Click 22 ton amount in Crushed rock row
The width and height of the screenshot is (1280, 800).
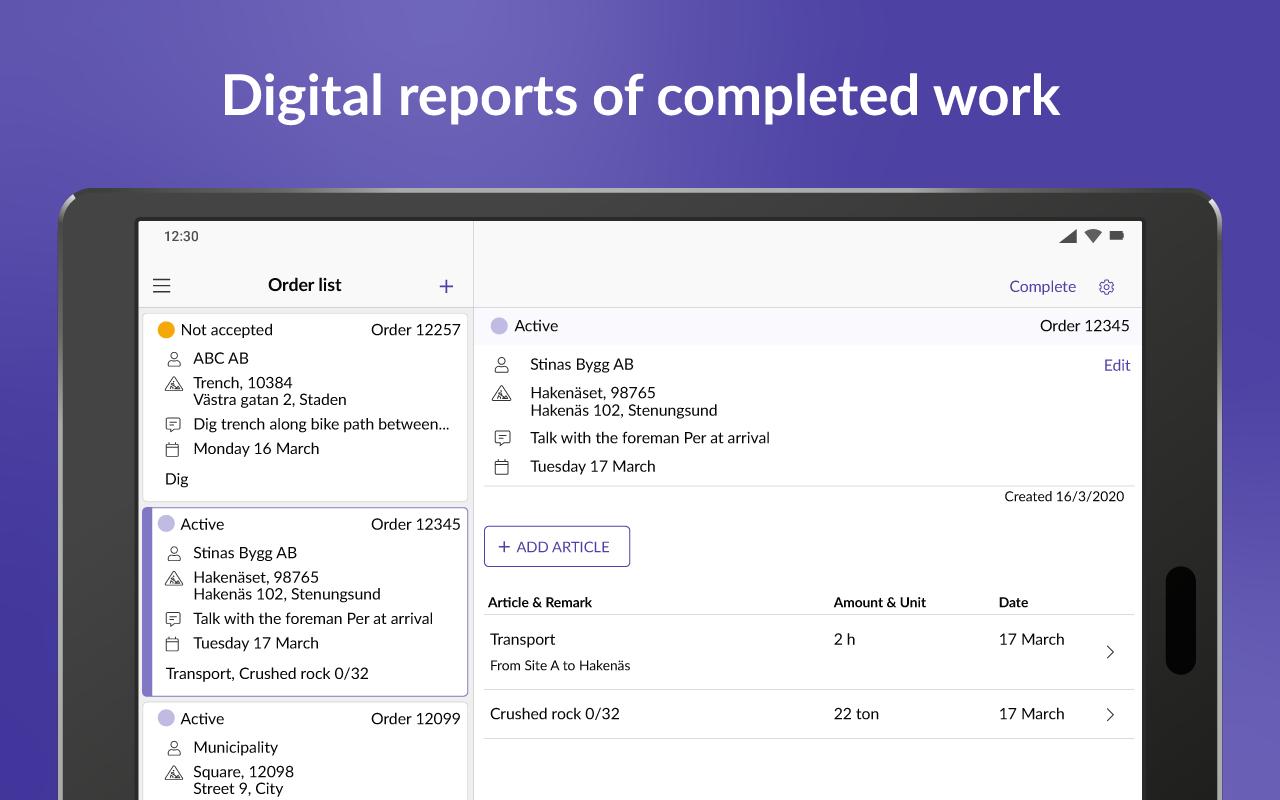(x=857, y=714)
